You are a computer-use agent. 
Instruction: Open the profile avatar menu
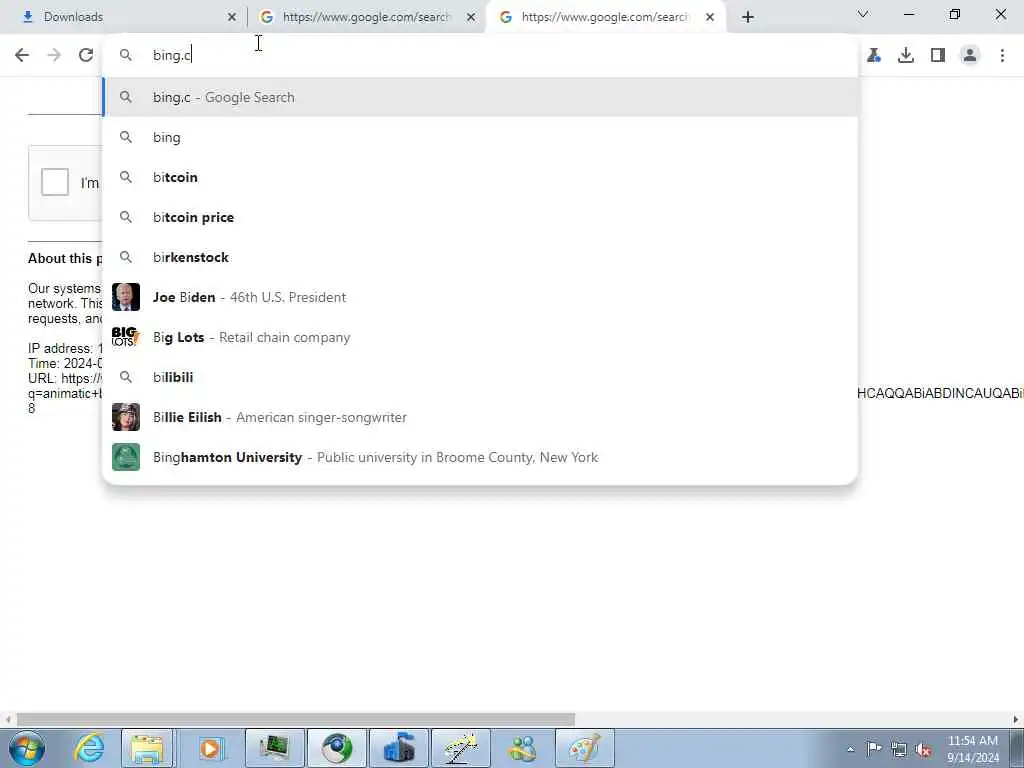970,56
